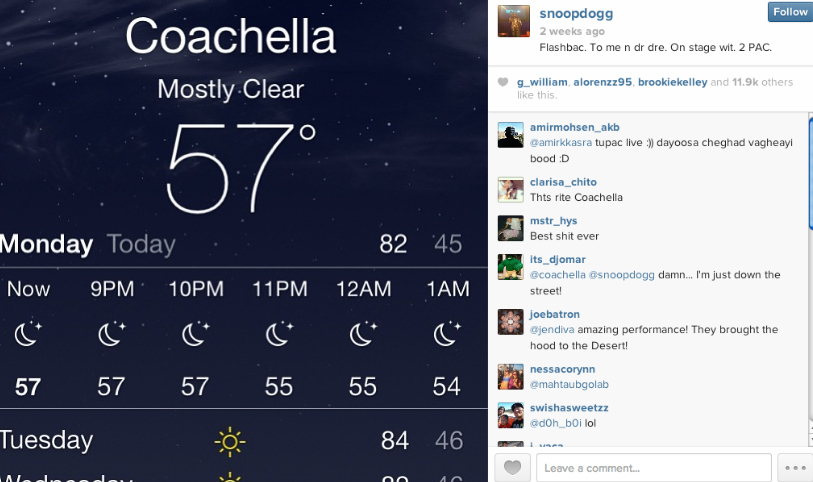Click the small heart icon beside likes list
This screenshot has width=813, height=482.
coord(502,82)
